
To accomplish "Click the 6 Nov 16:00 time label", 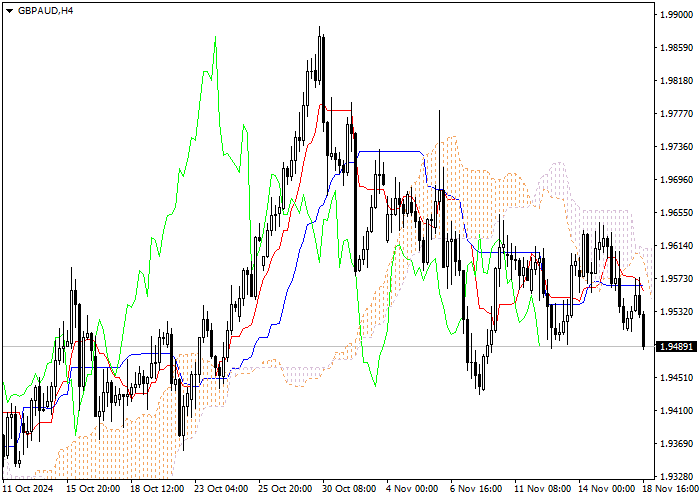I will coord(476,489).
